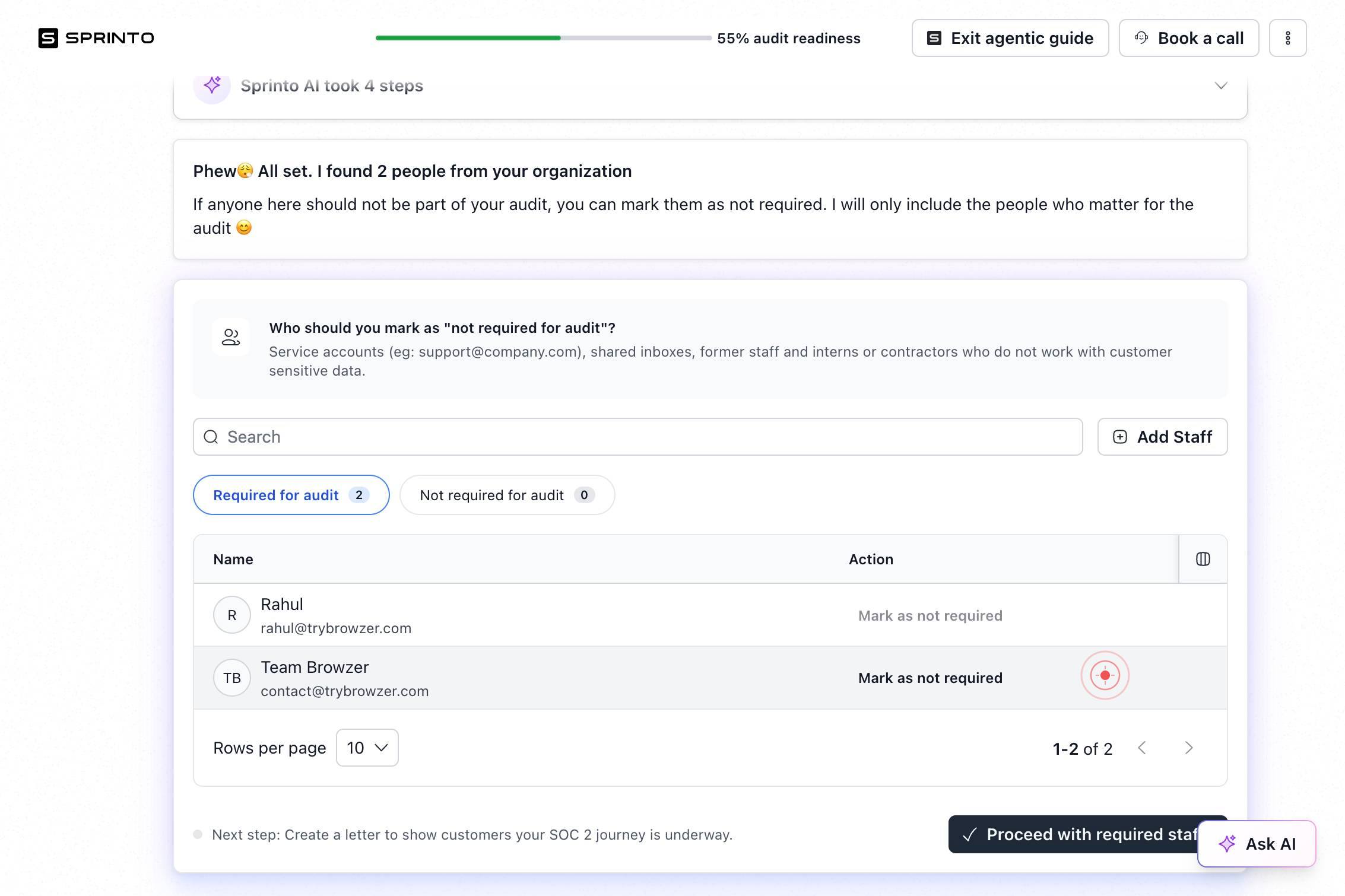Click the Next step SOC 2 letter note
The width and height of the screenshot is (1345, 896).
tap(472, 834)
